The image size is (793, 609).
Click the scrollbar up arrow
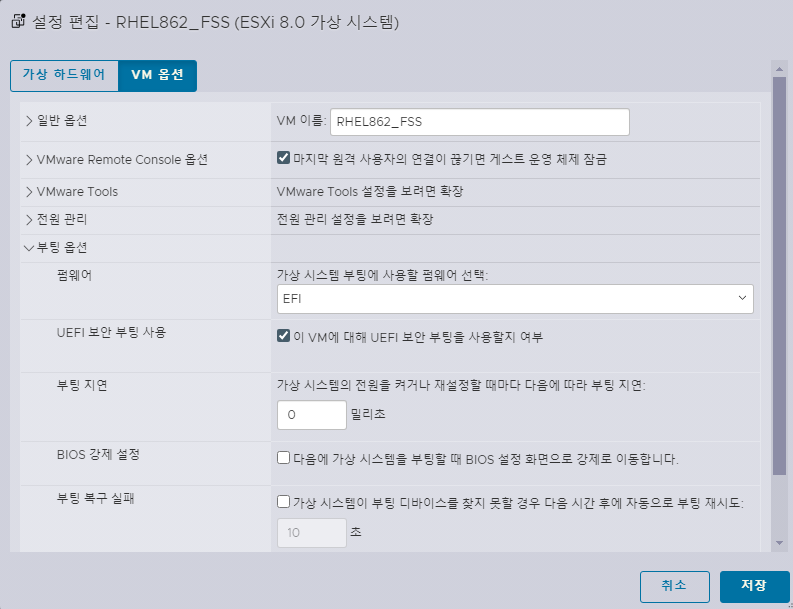(x=779, y=68)
